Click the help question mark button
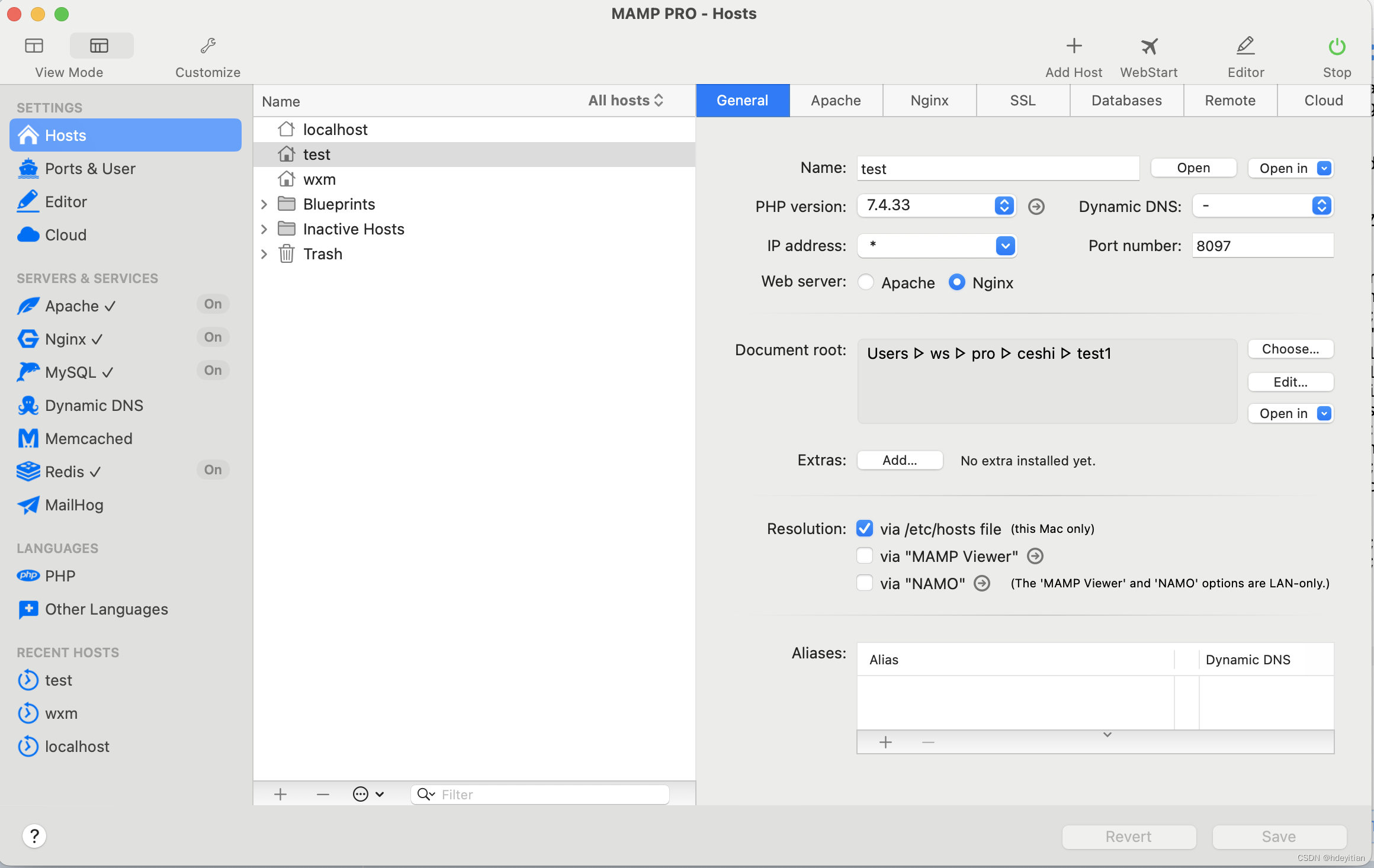Viewport: 1374px width, 868px height. point(34,836)
